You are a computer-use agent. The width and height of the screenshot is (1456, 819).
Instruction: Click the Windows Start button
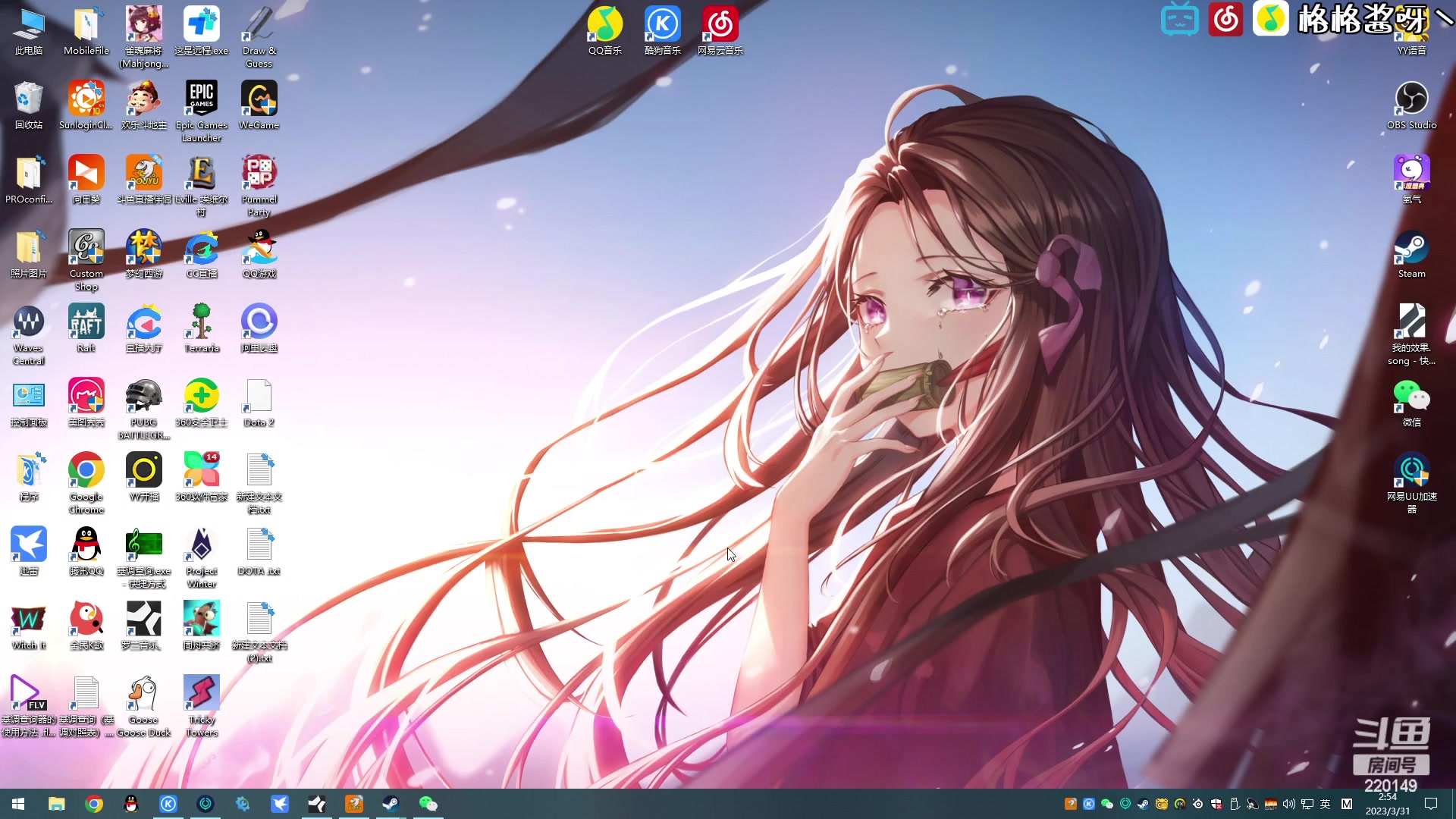[18, 804]
